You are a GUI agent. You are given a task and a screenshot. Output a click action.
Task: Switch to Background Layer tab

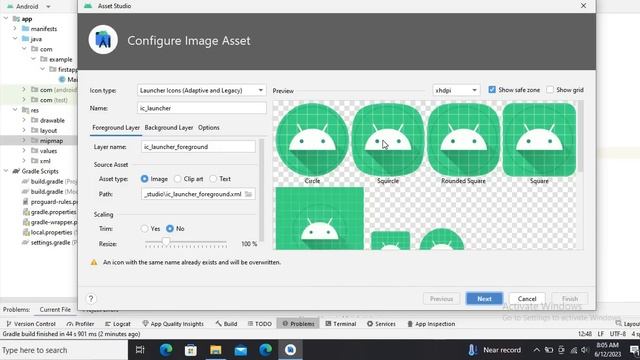click(169, 128)
